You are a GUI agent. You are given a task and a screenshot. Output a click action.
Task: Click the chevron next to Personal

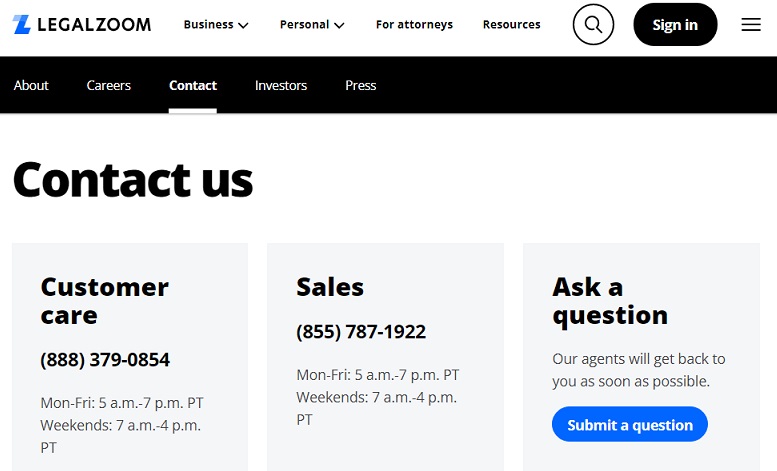coord(339,25)
